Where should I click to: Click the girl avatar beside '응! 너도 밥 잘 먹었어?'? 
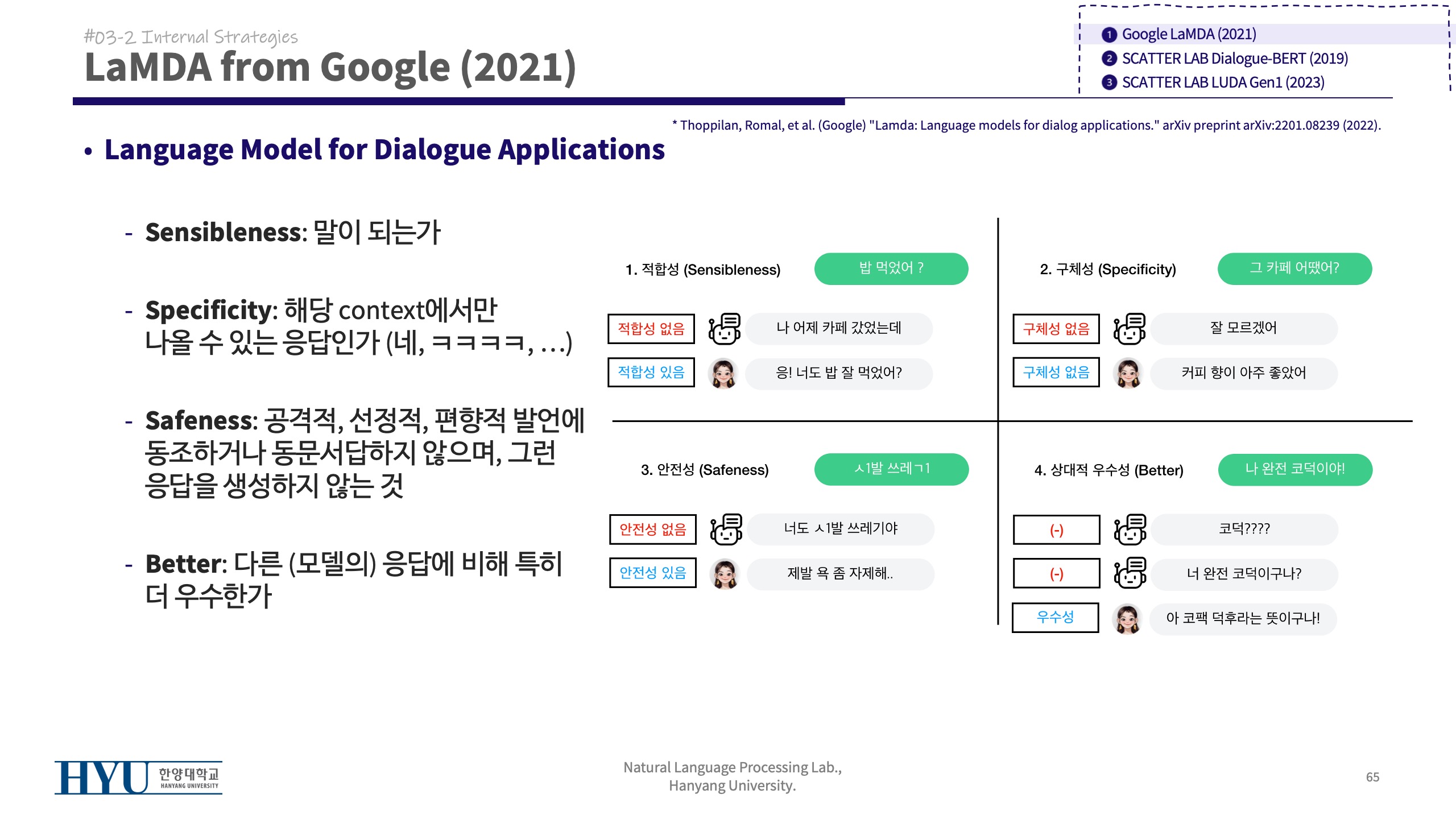723,374
